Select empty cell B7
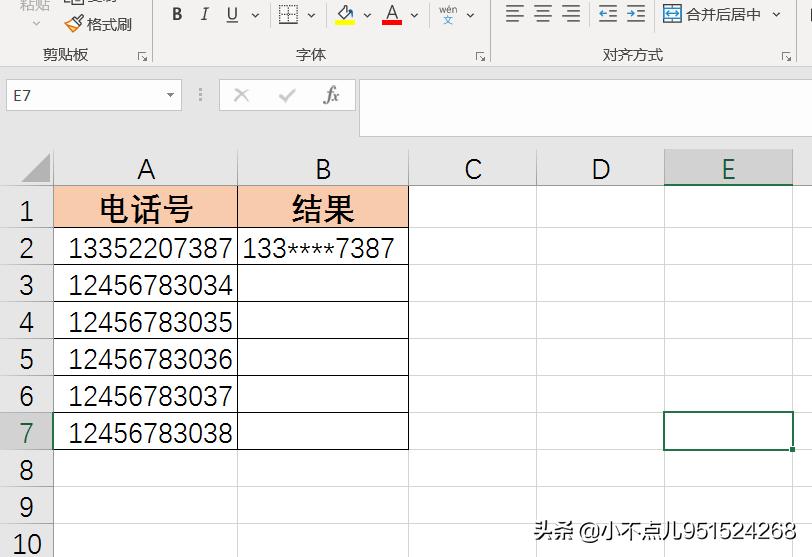This screenshot has width=812, height=557. pos(323,431)
